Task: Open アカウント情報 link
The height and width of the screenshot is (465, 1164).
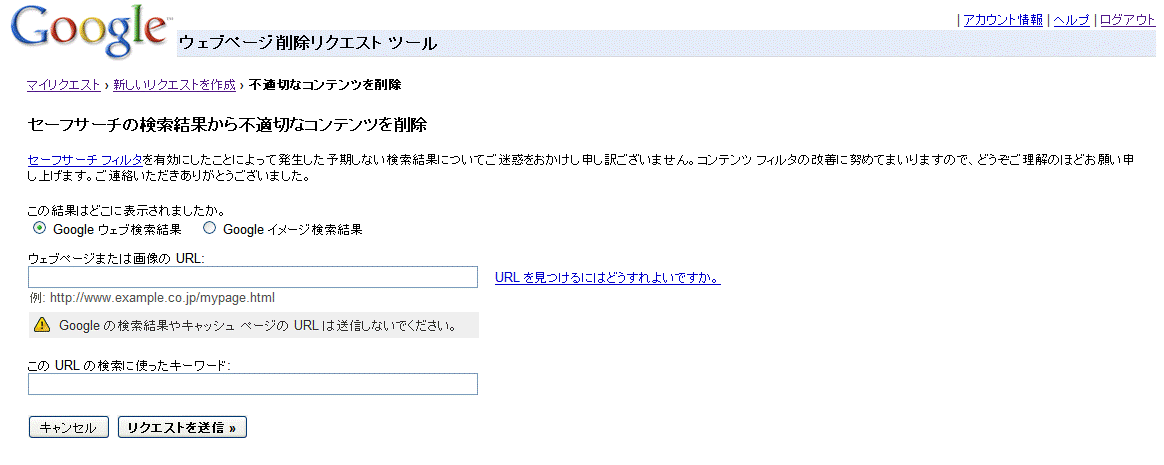Action: tap(1003, 20)
